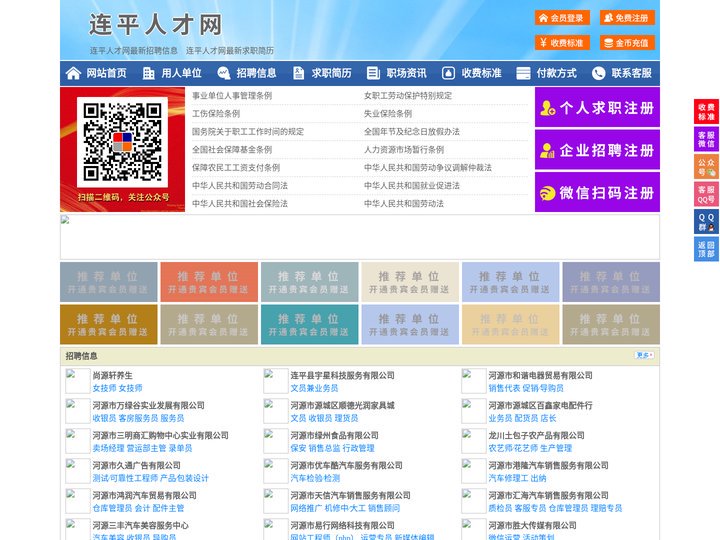Open job link 文员兼业务员
The width and height of the screenshot is (720, 540).
pos(314,388)
